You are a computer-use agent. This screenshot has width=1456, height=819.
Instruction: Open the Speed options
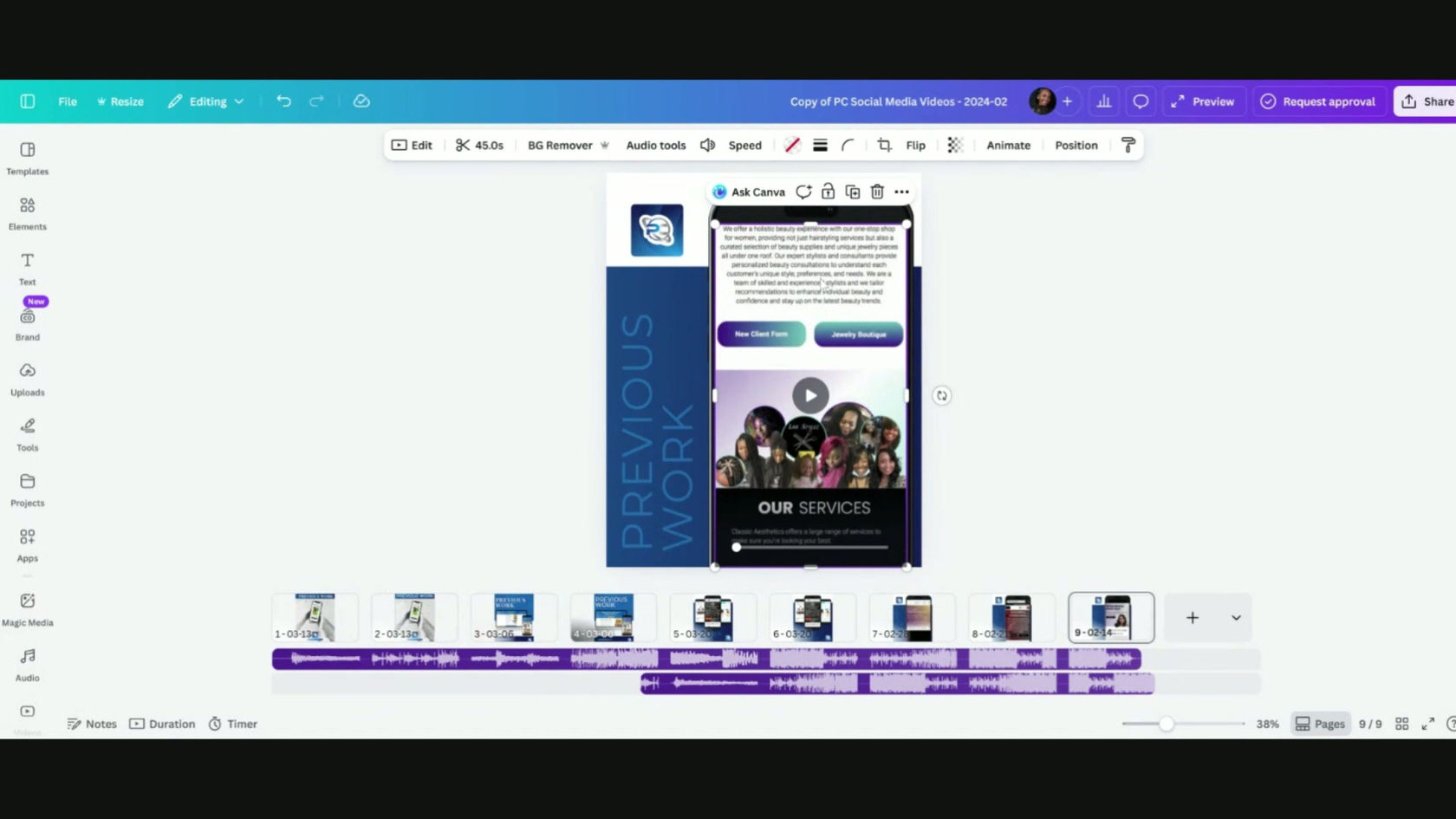pos(745,146)
